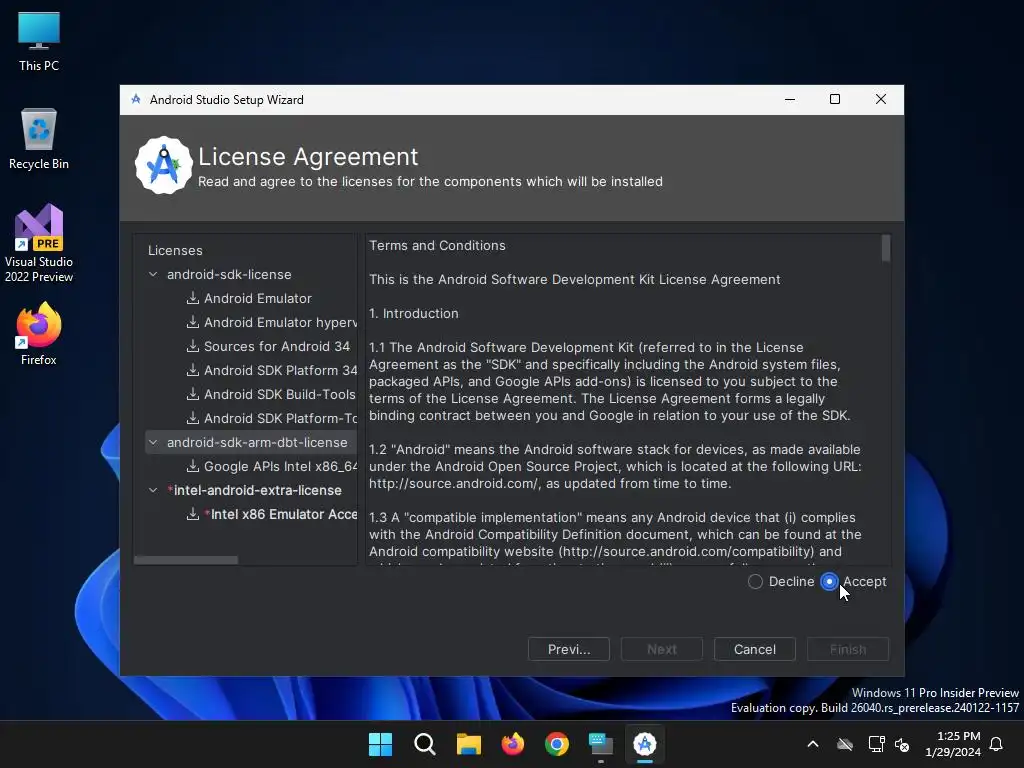
Task: Open the Firefox desktop shortcut
Action: 39,333
